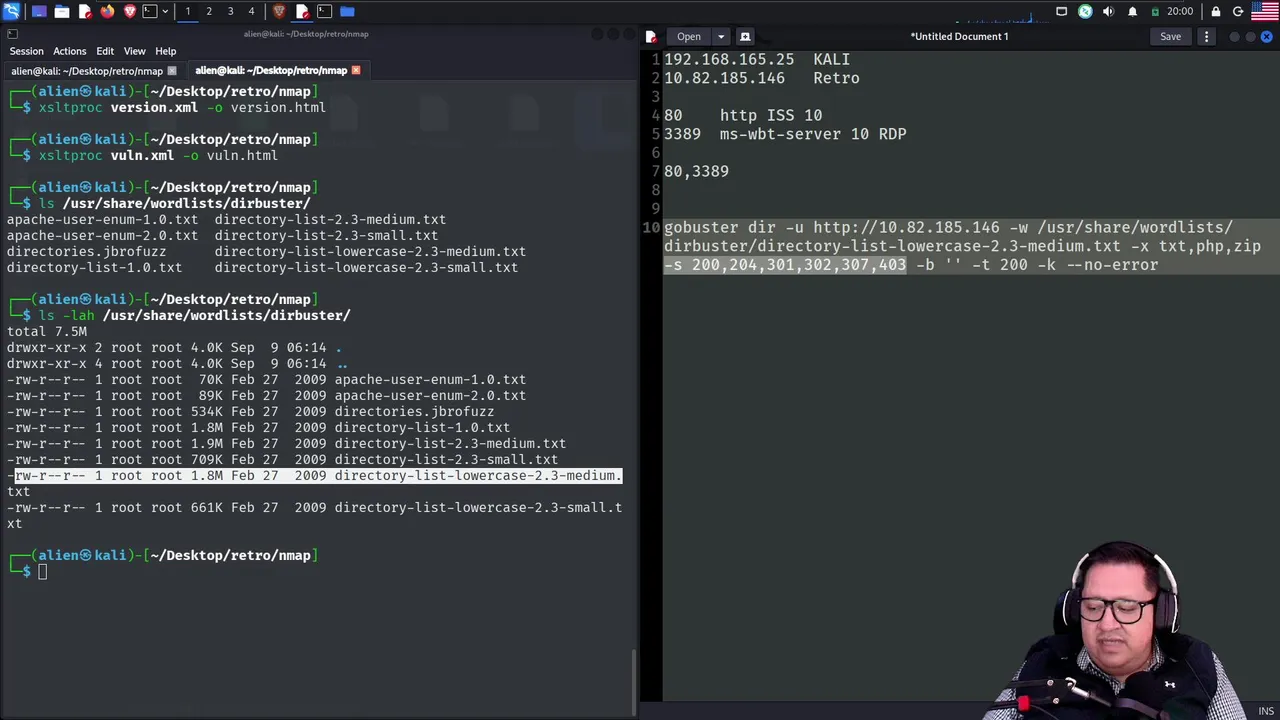Switch to workspace 1
The width and height of the screenshot is (1280, 720).
point(187,11)
